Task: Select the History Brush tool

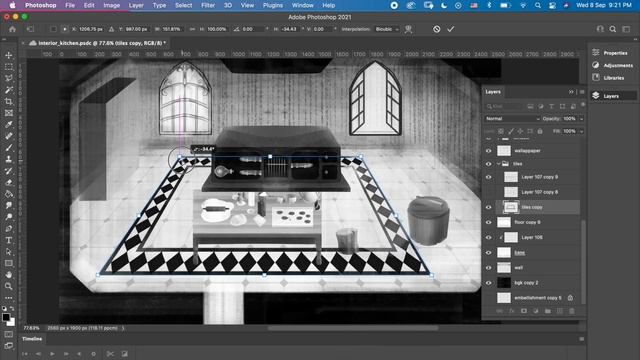Action: coord(9,171)
